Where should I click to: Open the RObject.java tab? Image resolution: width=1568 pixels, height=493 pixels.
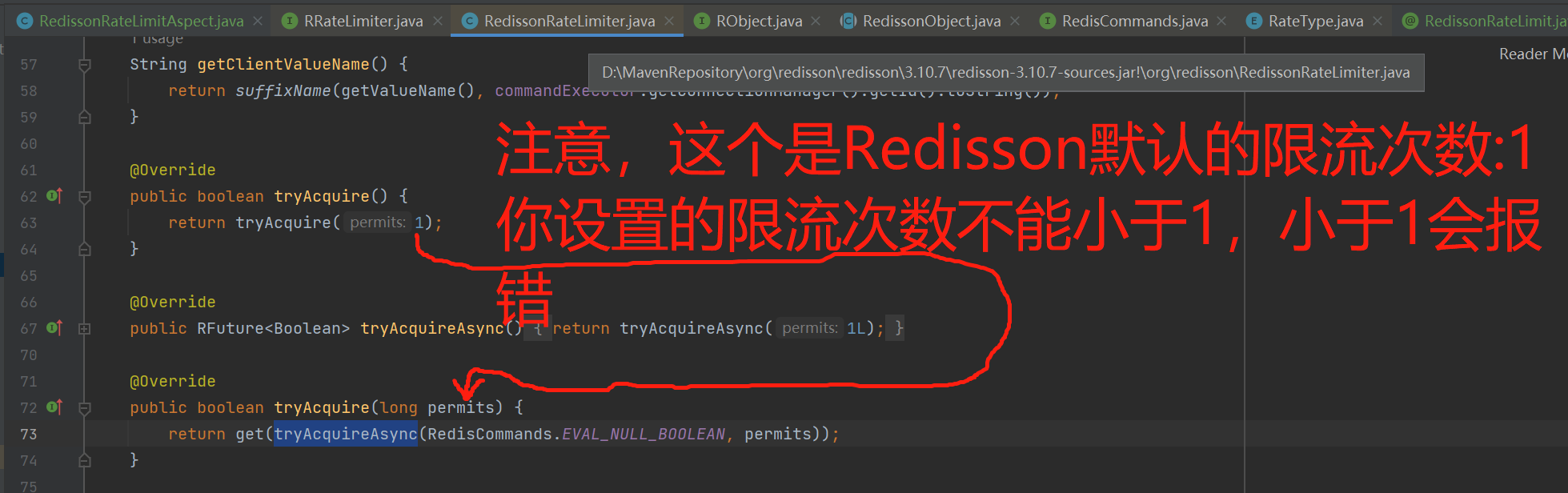[x=759, y=21]
